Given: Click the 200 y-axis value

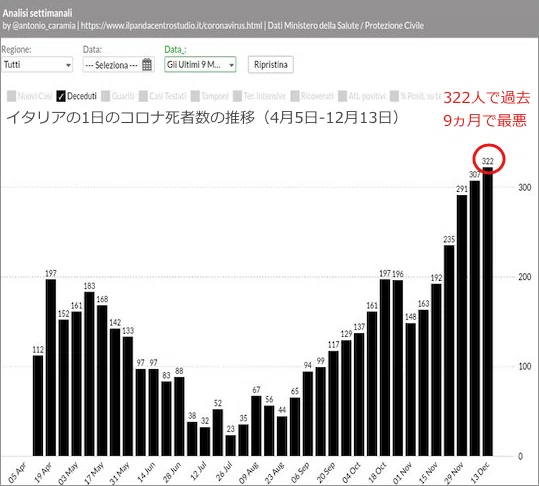Looking at the screenshot, I should click(525, 277).
